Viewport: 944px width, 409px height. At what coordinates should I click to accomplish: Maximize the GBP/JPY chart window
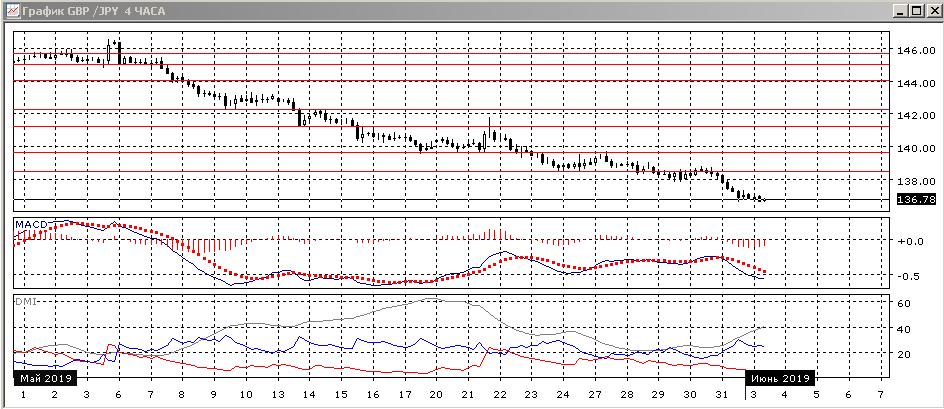[x=914, y=10]
